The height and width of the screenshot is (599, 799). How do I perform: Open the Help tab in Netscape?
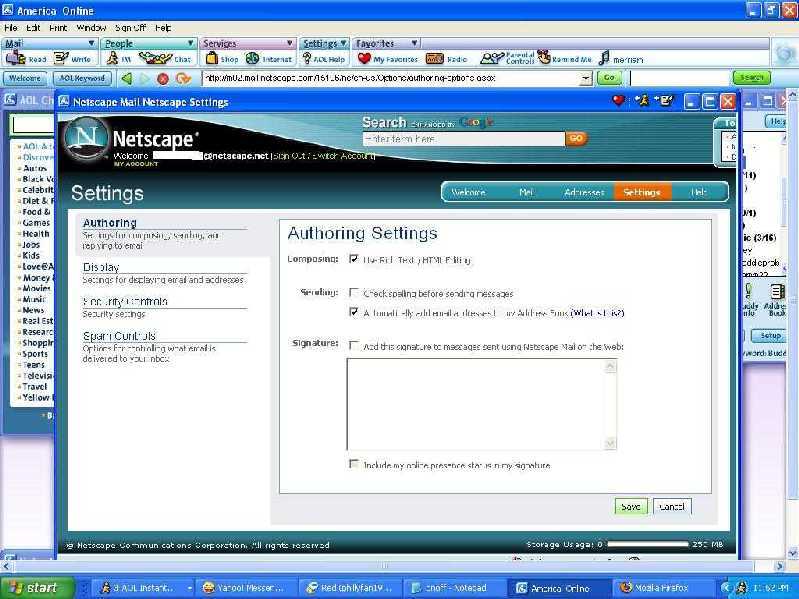click(698, 193)
